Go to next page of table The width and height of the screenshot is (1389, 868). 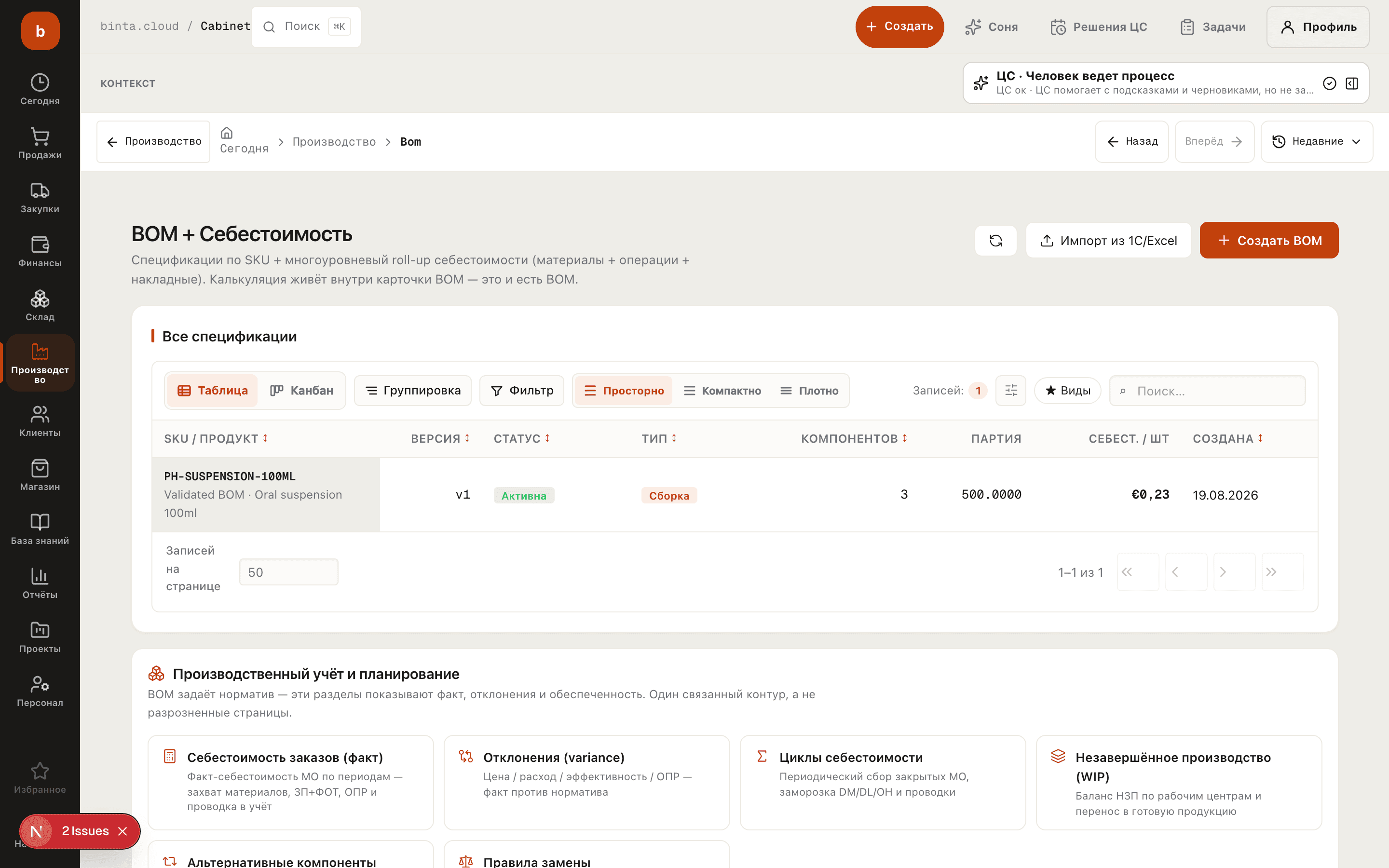(x=1234, y=572)
